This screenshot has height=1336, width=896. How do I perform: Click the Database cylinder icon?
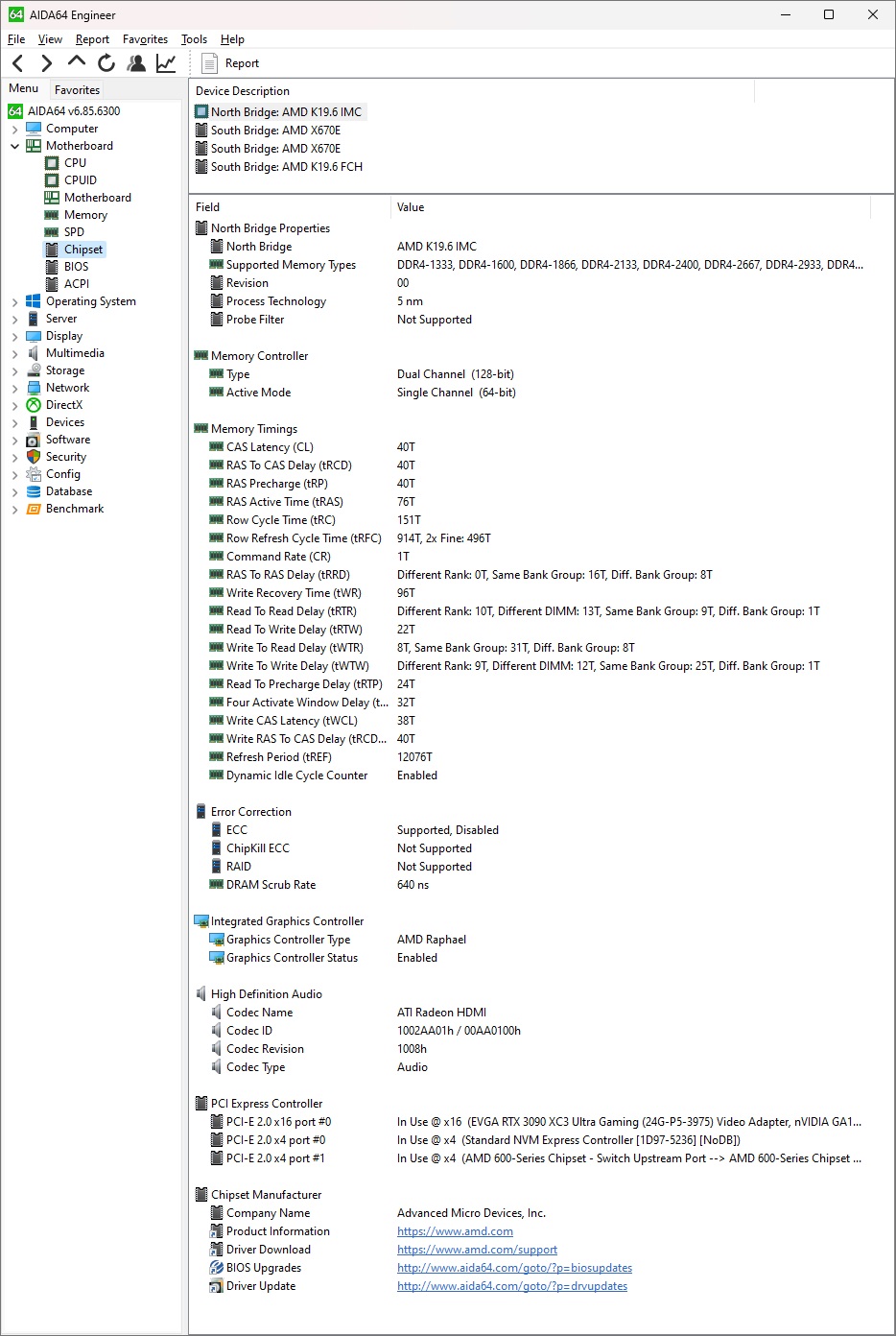34,491
